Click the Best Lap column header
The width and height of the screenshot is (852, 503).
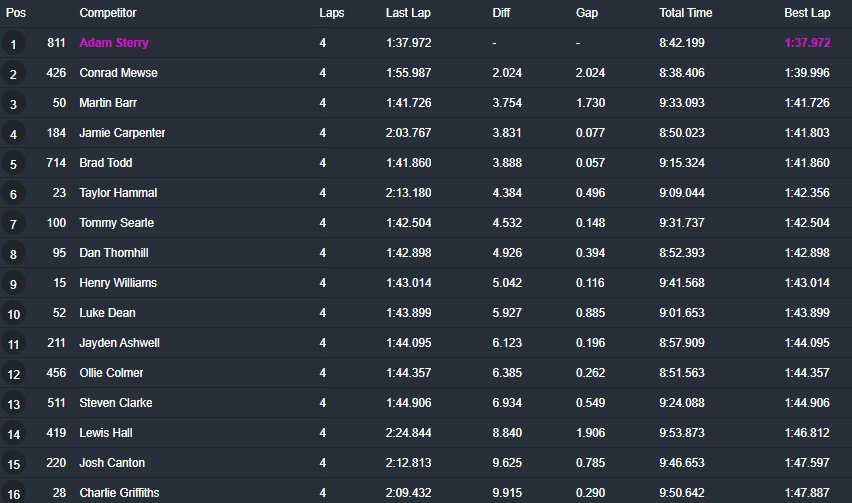tap(807, 13)
